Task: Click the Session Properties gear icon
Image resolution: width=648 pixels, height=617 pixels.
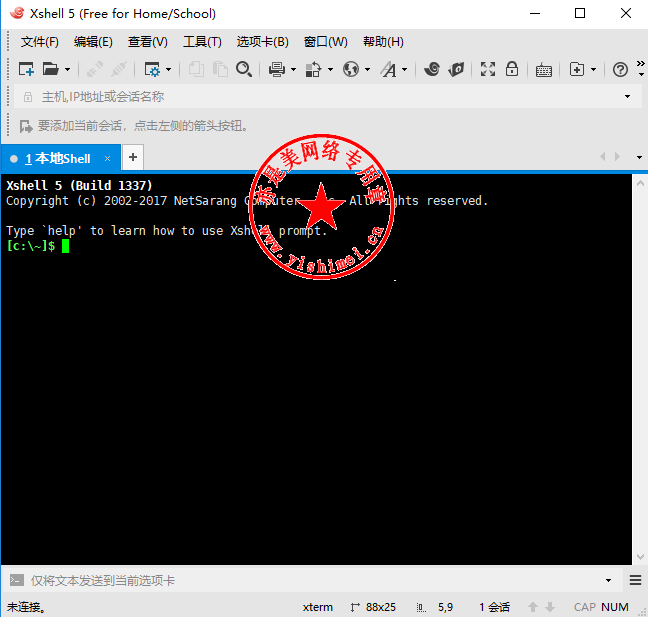Action: click(152, 69)
